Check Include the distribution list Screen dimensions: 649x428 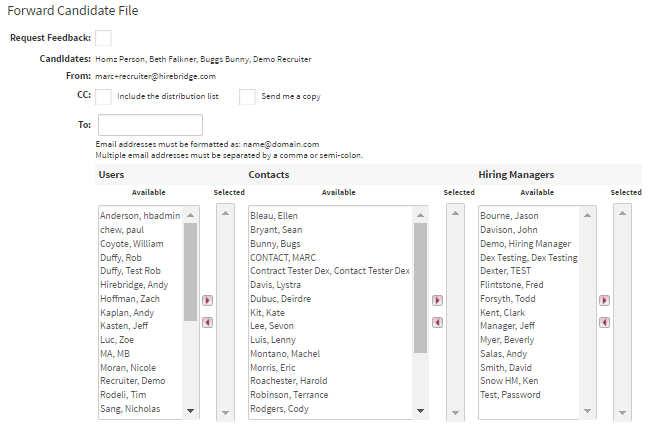coord(103,96)
